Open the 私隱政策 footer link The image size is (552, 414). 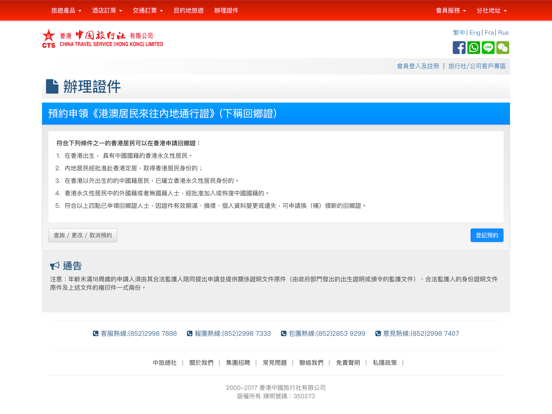(384, 363)
